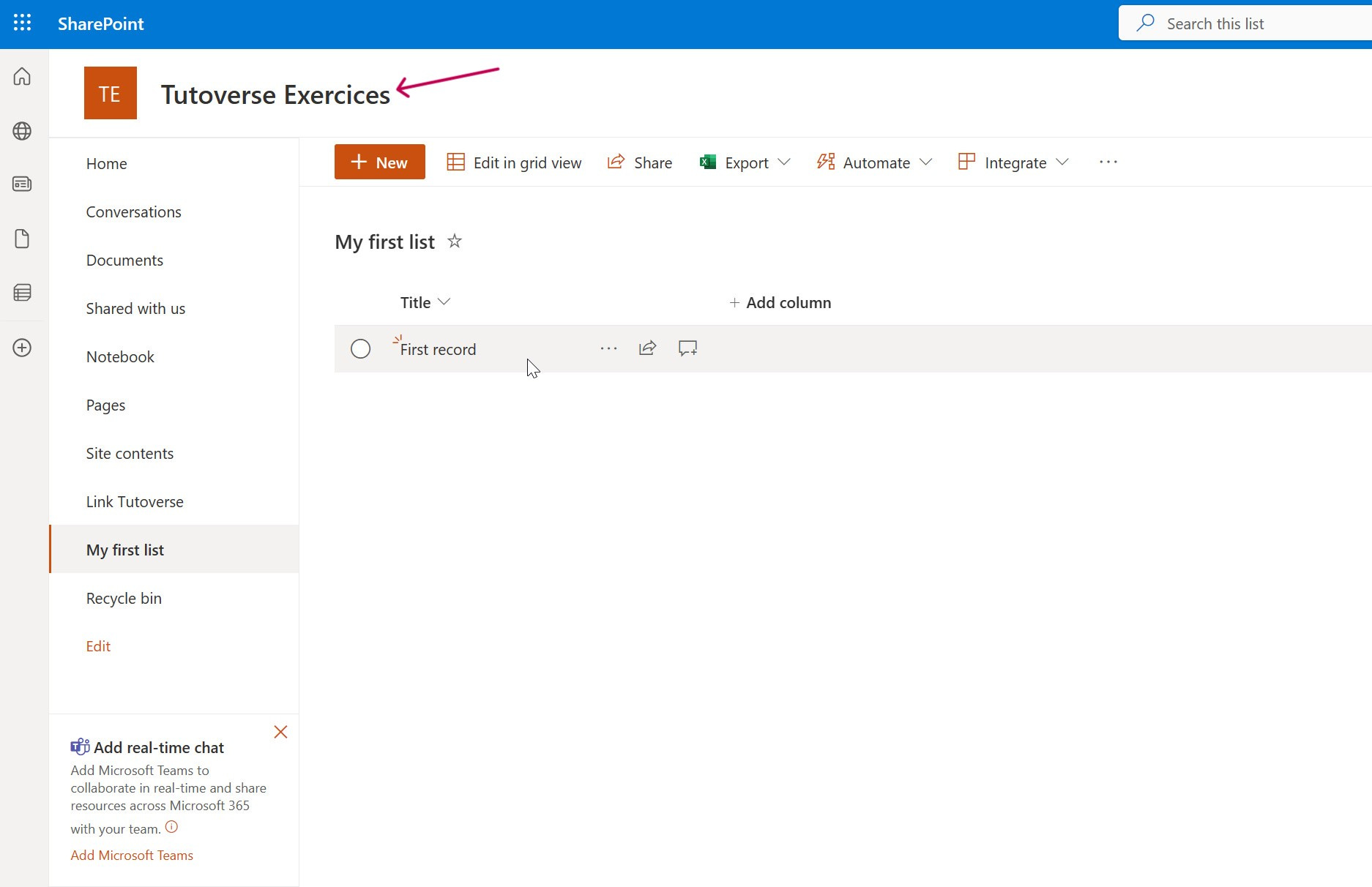
Task: Click the Edit navigation link
Action: tap(98, 646)
